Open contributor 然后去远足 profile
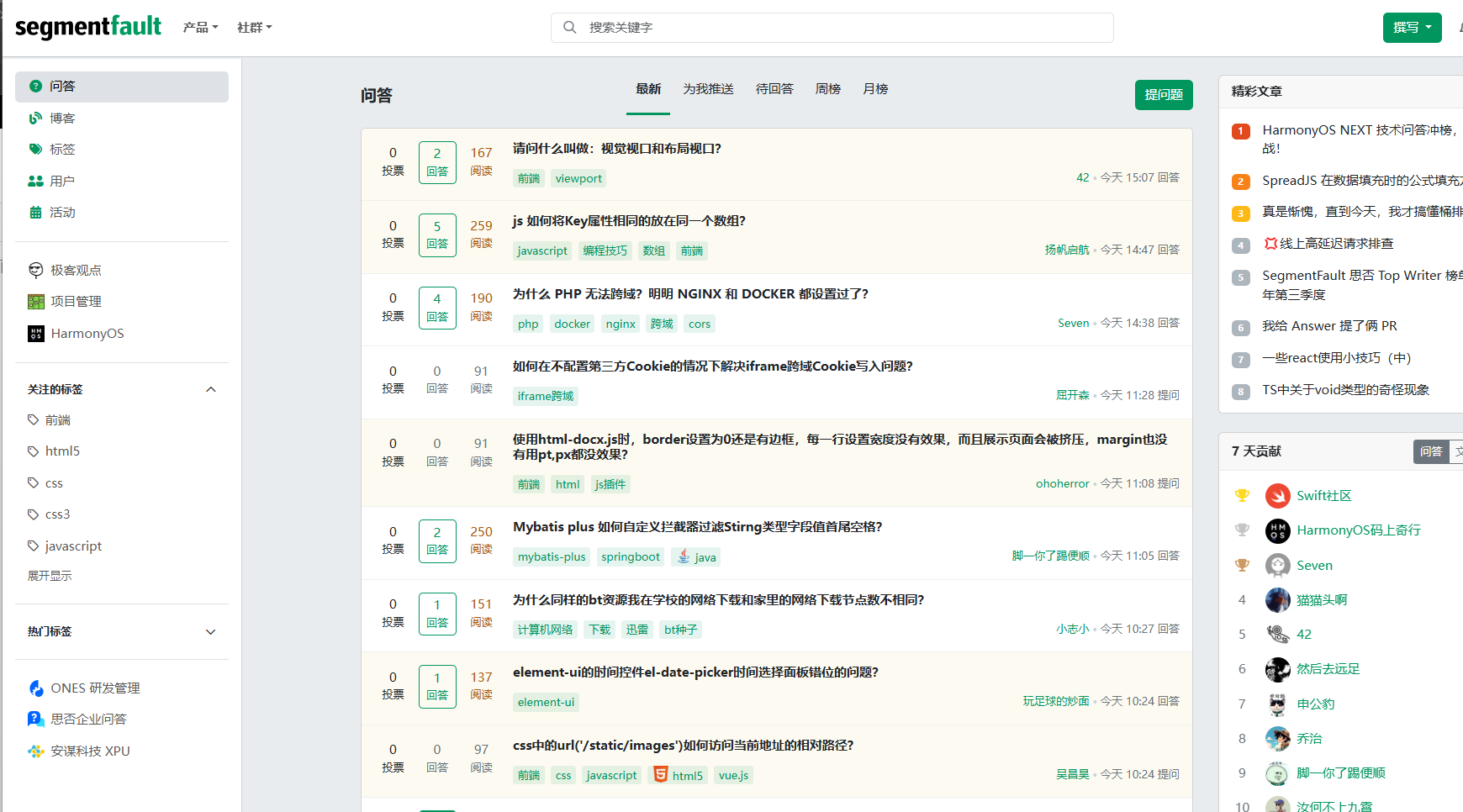The height and width of the screenshot is (812, 1463). (x=1328, y=669)
